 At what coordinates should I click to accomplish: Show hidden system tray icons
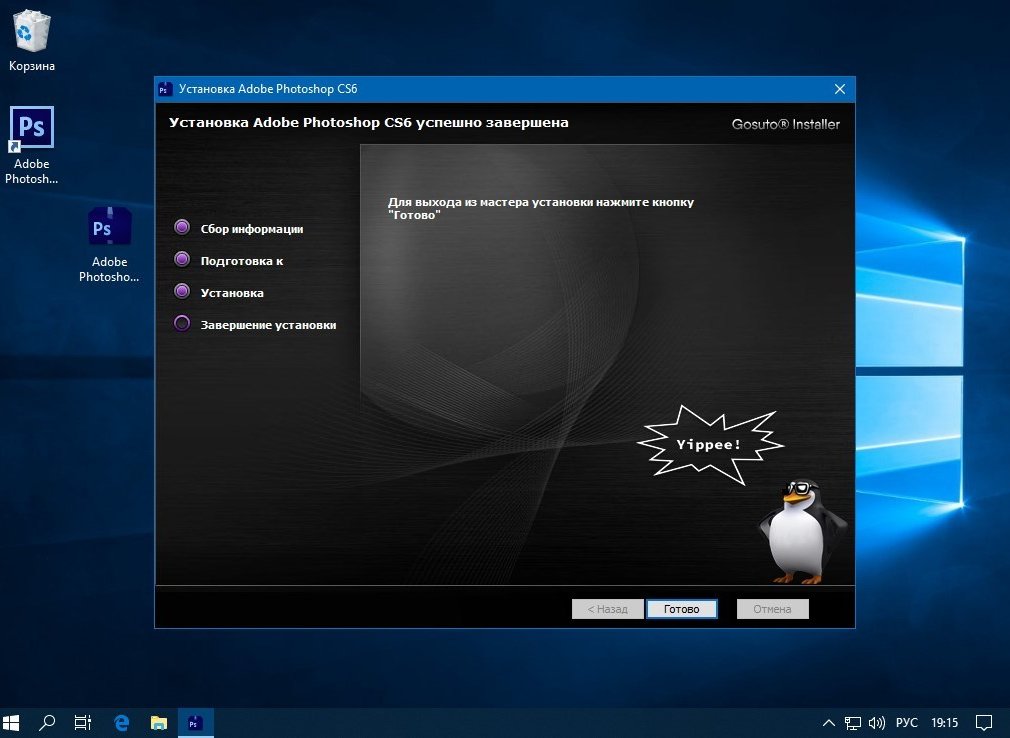829,723
